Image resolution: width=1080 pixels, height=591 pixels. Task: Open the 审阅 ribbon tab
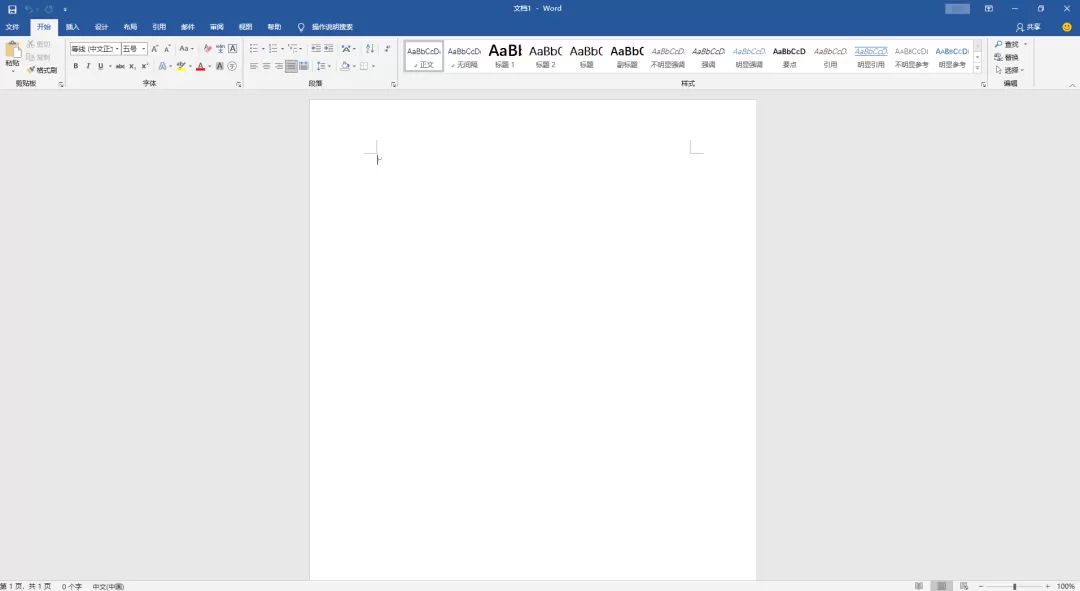tap(215, 27)
